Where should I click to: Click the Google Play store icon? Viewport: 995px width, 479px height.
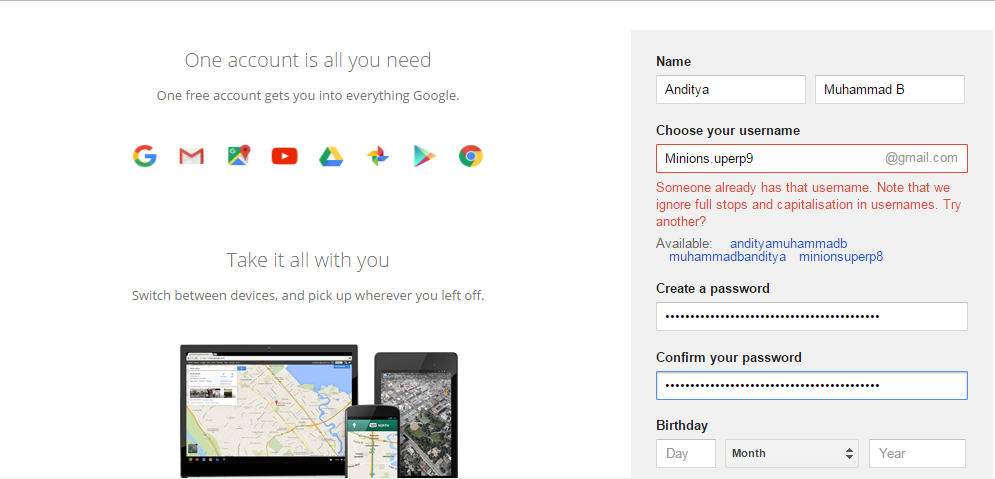[425, 156]
